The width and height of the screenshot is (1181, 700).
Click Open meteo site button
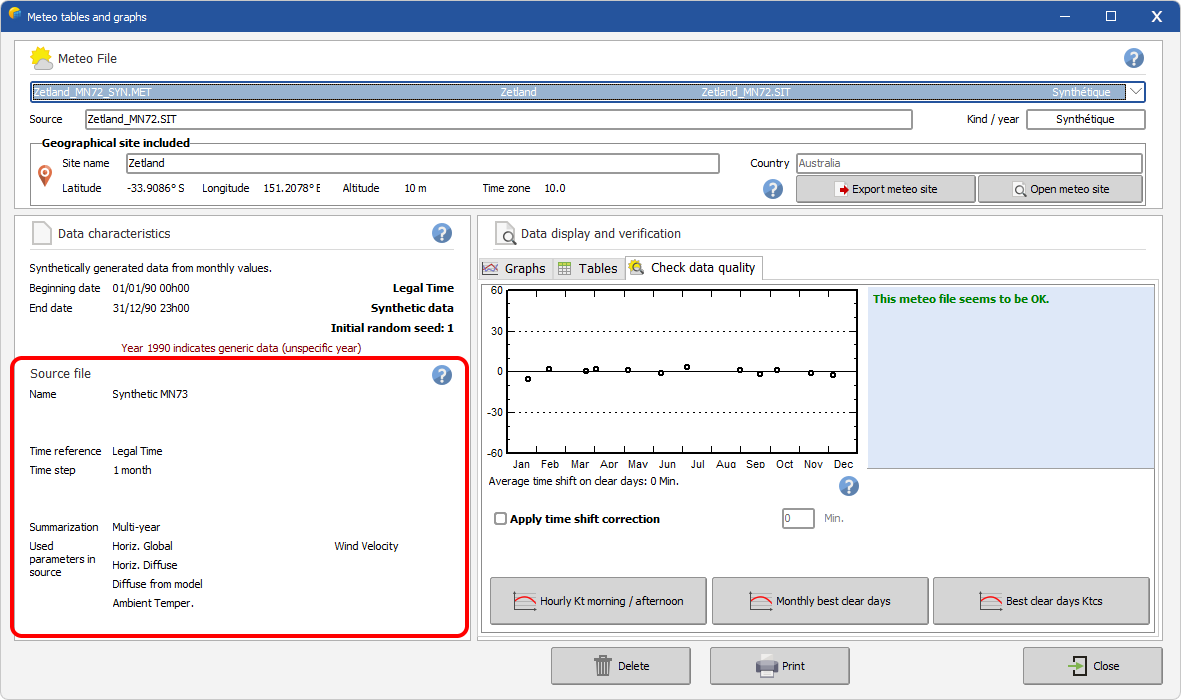(1061, 189)
